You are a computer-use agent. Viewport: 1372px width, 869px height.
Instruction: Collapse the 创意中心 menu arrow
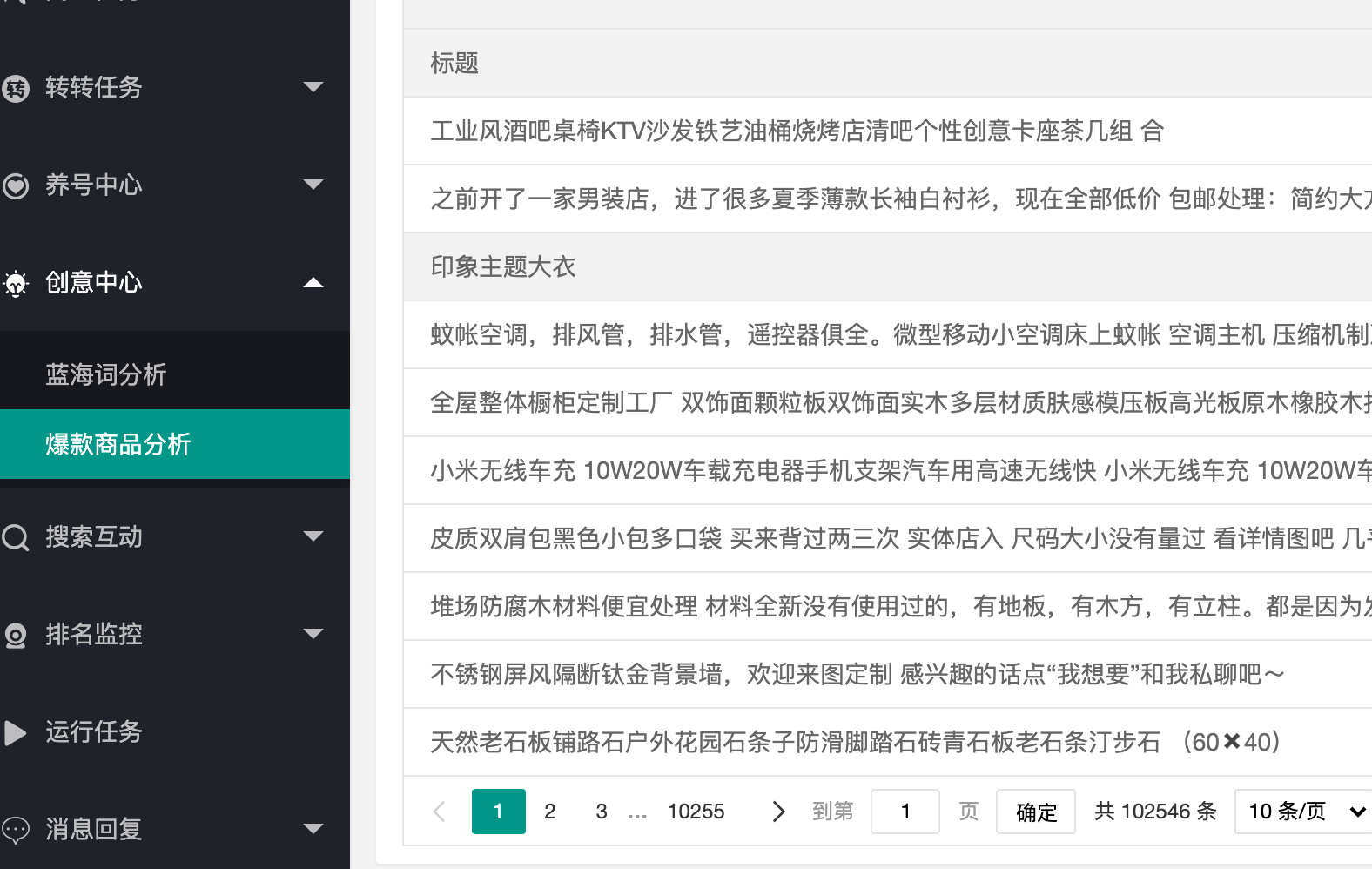[313, 282]
